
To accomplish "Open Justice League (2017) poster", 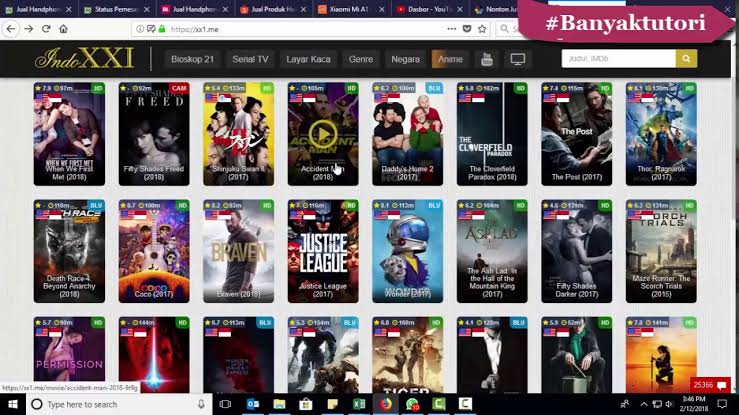I will (323, 251).
